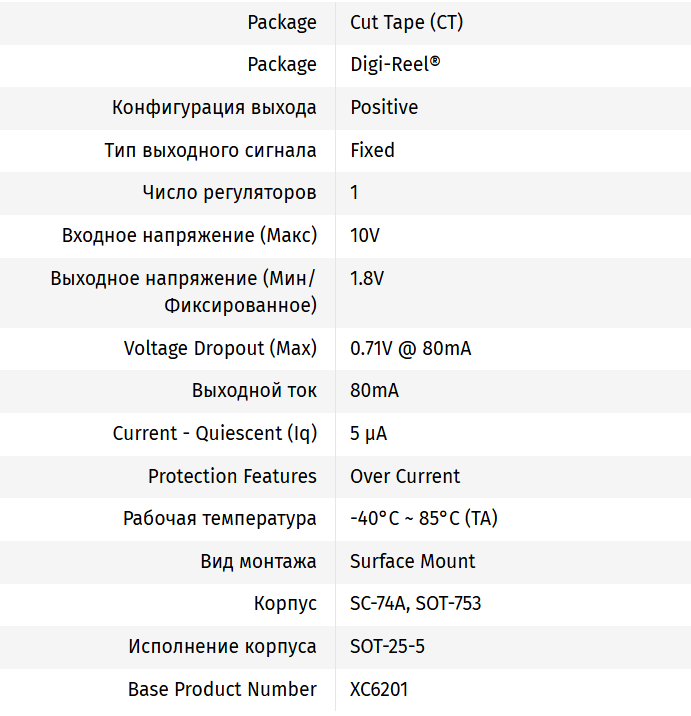The height and width of the screenshot is (716, 691).
Task: Click the Surface Mount mounting value
Action: tap(412, 562)
